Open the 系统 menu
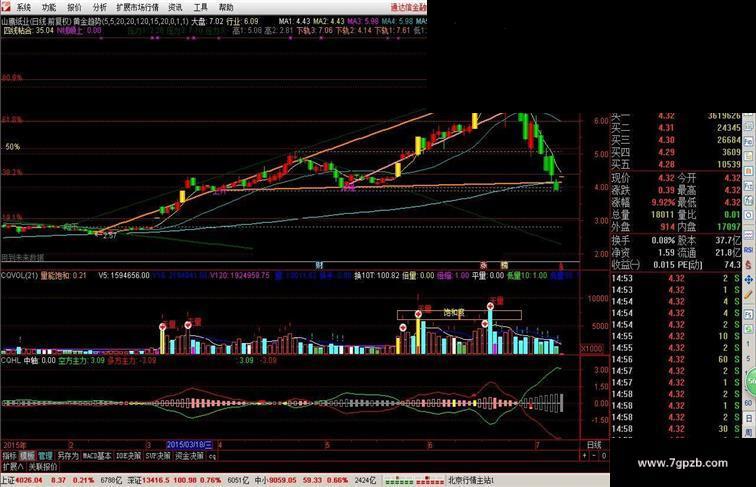Screen dimensions: 756x487 (x=24, y=7)
